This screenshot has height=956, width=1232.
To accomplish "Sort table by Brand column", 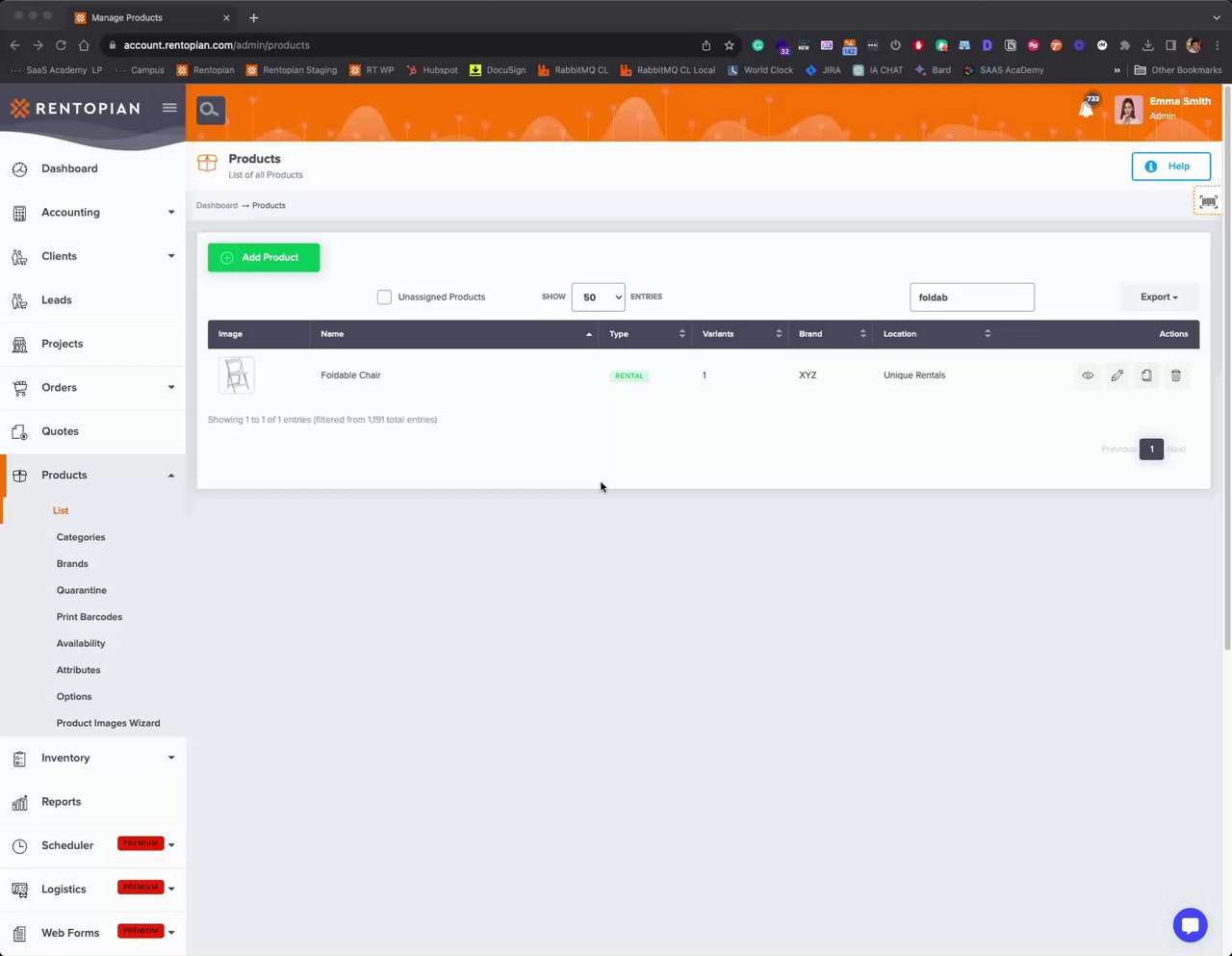I will (832, 334).
